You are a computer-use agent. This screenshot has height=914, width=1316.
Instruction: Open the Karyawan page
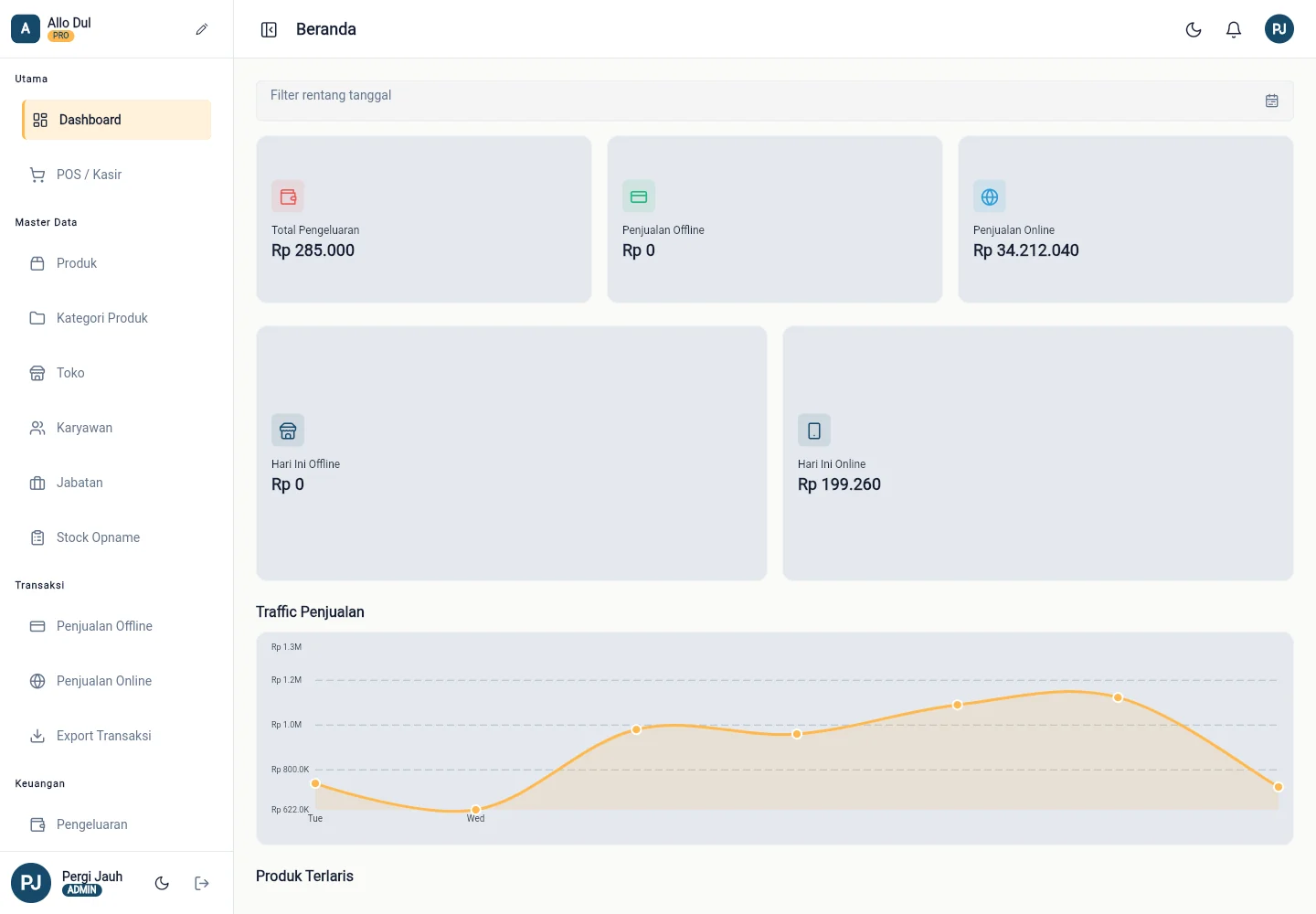pos(117,428)
